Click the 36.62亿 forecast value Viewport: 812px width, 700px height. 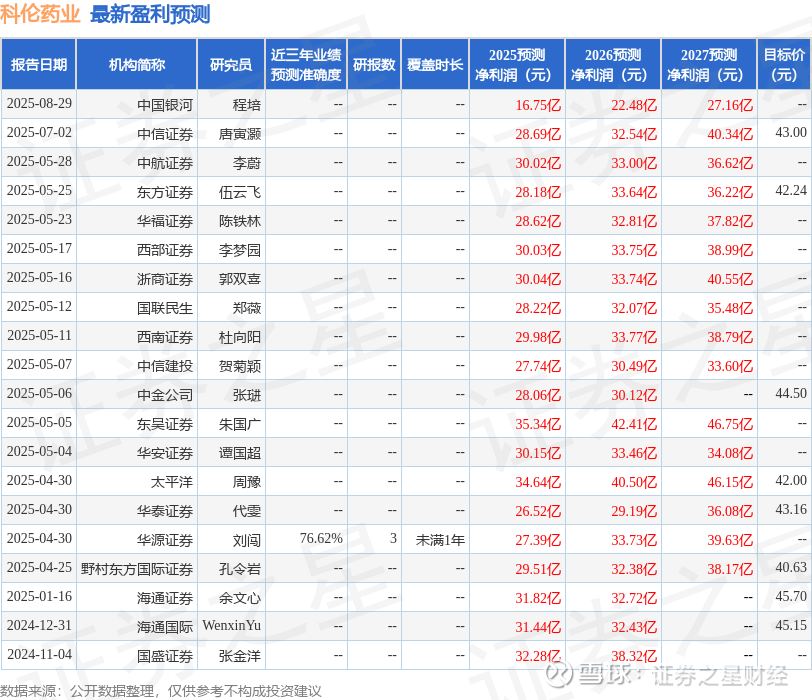pyautogui.click(x=730, y=163)
